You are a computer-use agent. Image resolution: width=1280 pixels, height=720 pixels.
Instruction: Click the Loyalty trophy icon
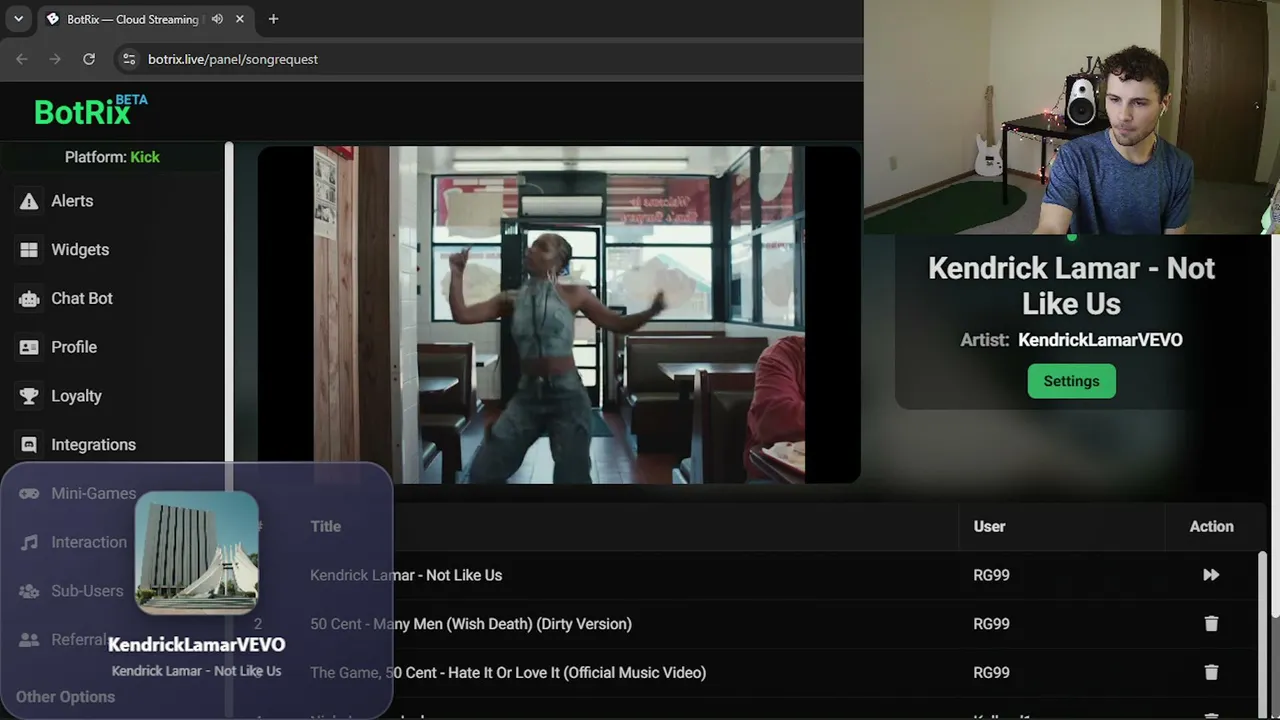pos(29,396)
